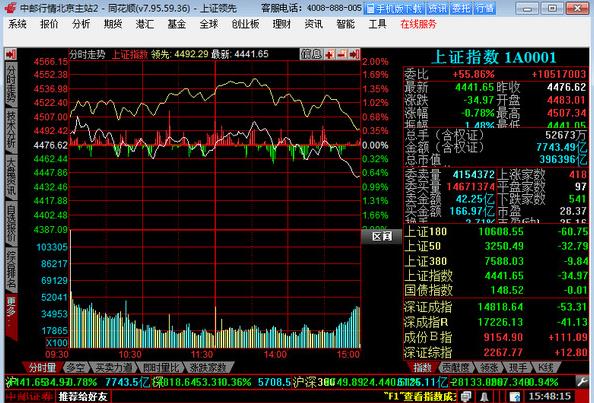
Task: Open the 分析 menu
Action: pyautogui.click(x=81, y=24)
